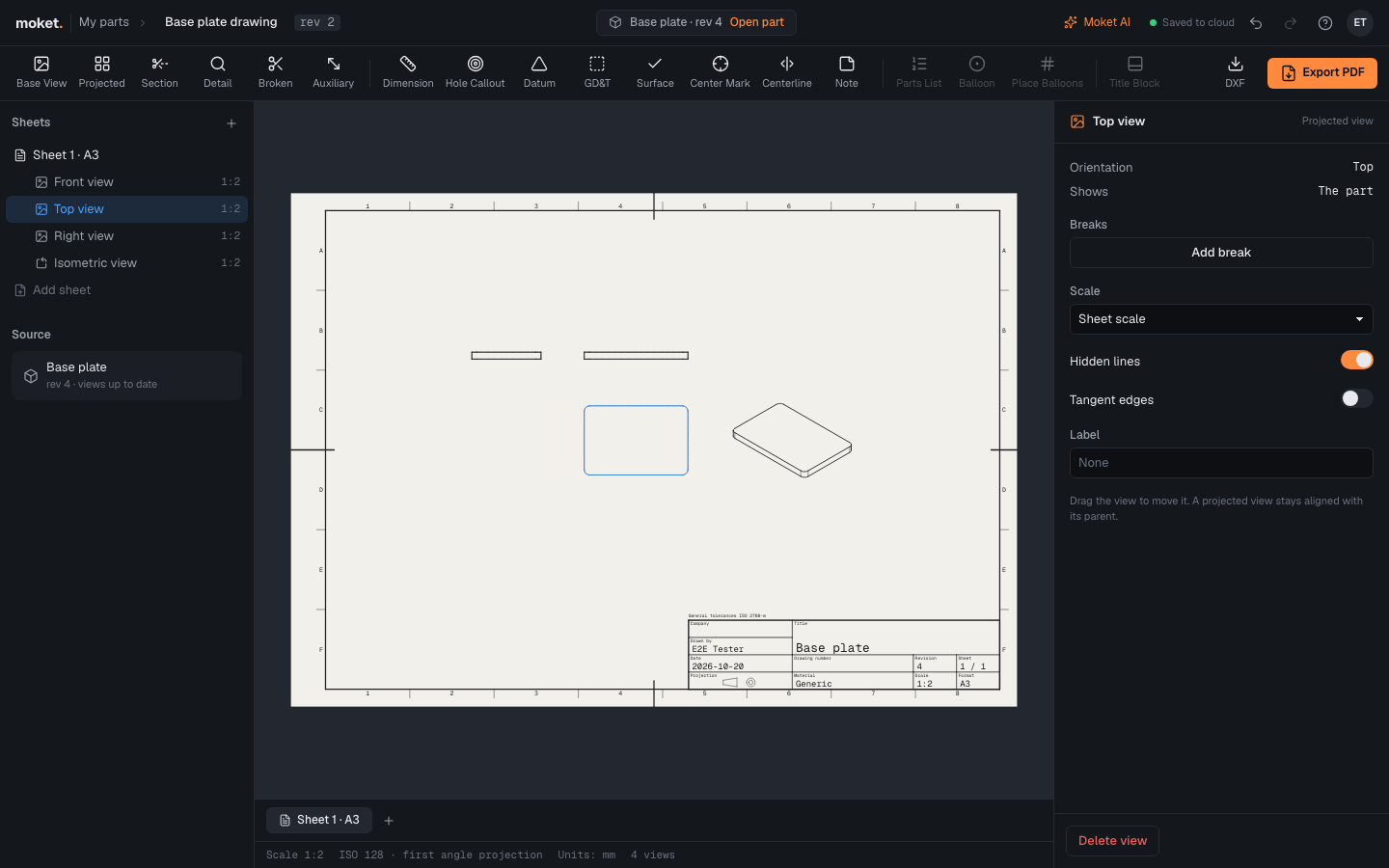Image resolution: width=1389 pixels, height=868 pixels.
Task: Click the rev 2 revision badge
Action: click(317, 22)
